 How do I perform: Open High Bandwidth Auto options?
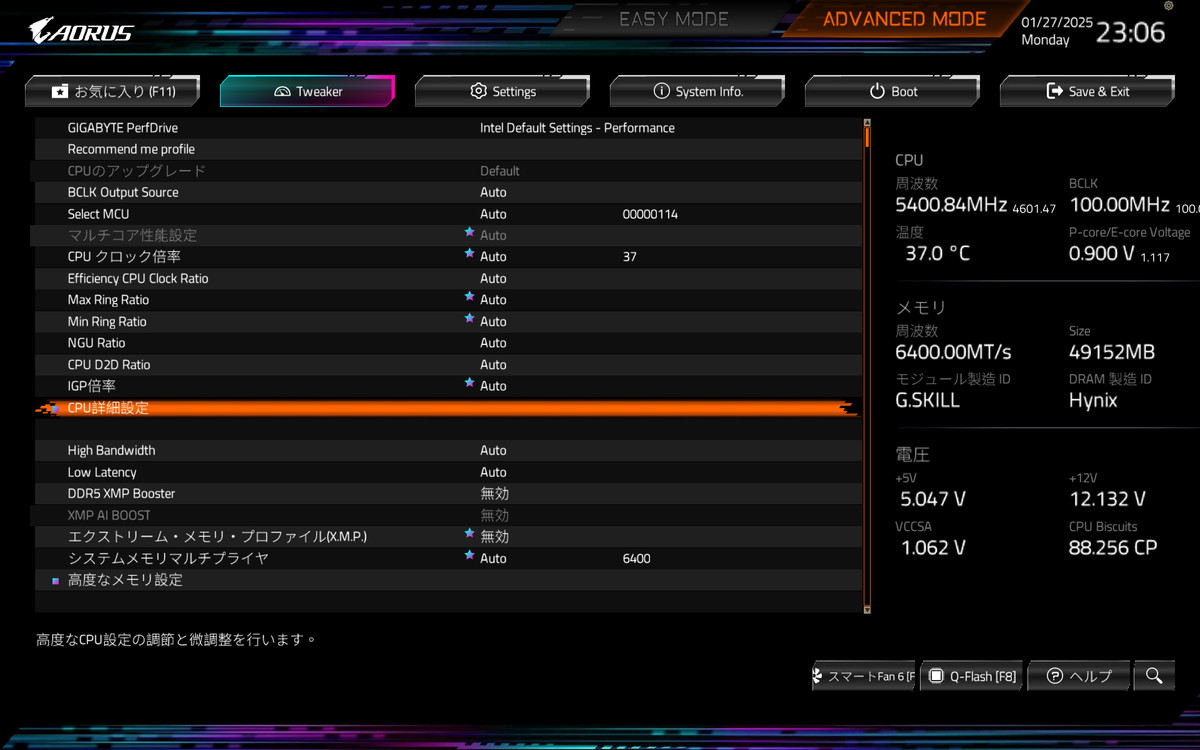(x=493, y=450)
